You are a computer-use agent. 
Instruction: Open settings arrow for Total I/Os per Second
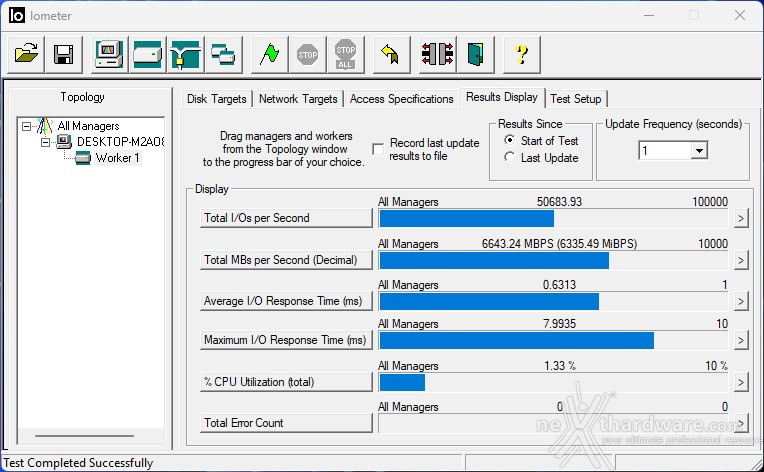coord(741,218)
